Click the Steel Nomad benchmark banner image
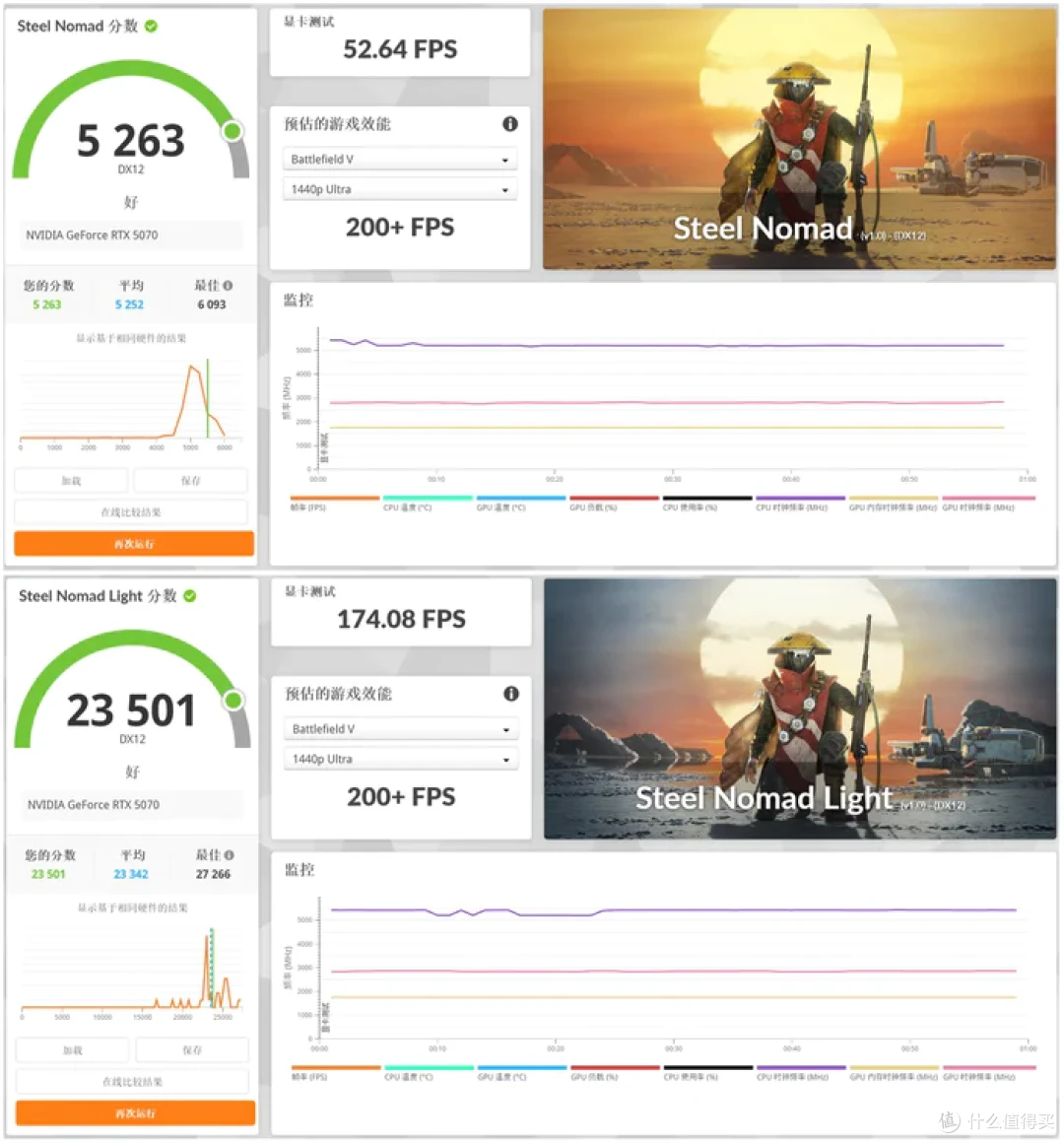The height and width of the screenshot is (1143, 1064). point(799,139)
